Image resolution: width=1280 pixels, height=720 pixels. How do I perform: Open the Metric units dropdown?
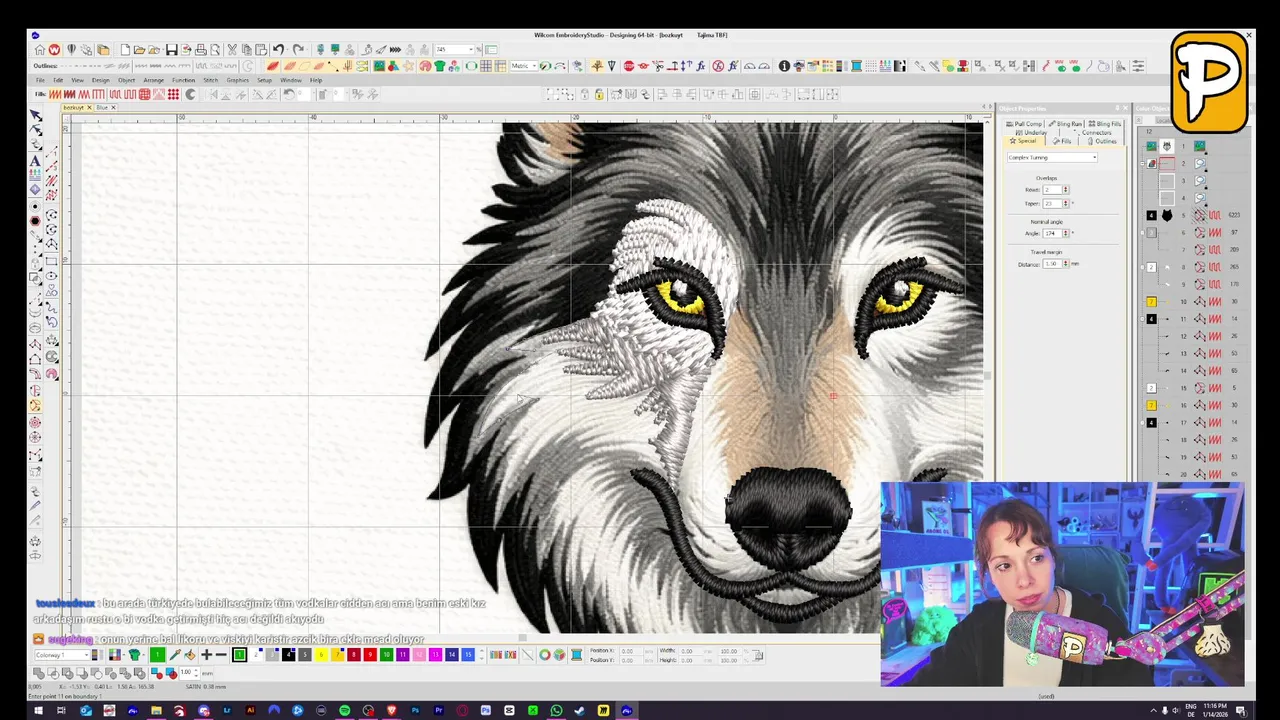click(x=533, y=66)
